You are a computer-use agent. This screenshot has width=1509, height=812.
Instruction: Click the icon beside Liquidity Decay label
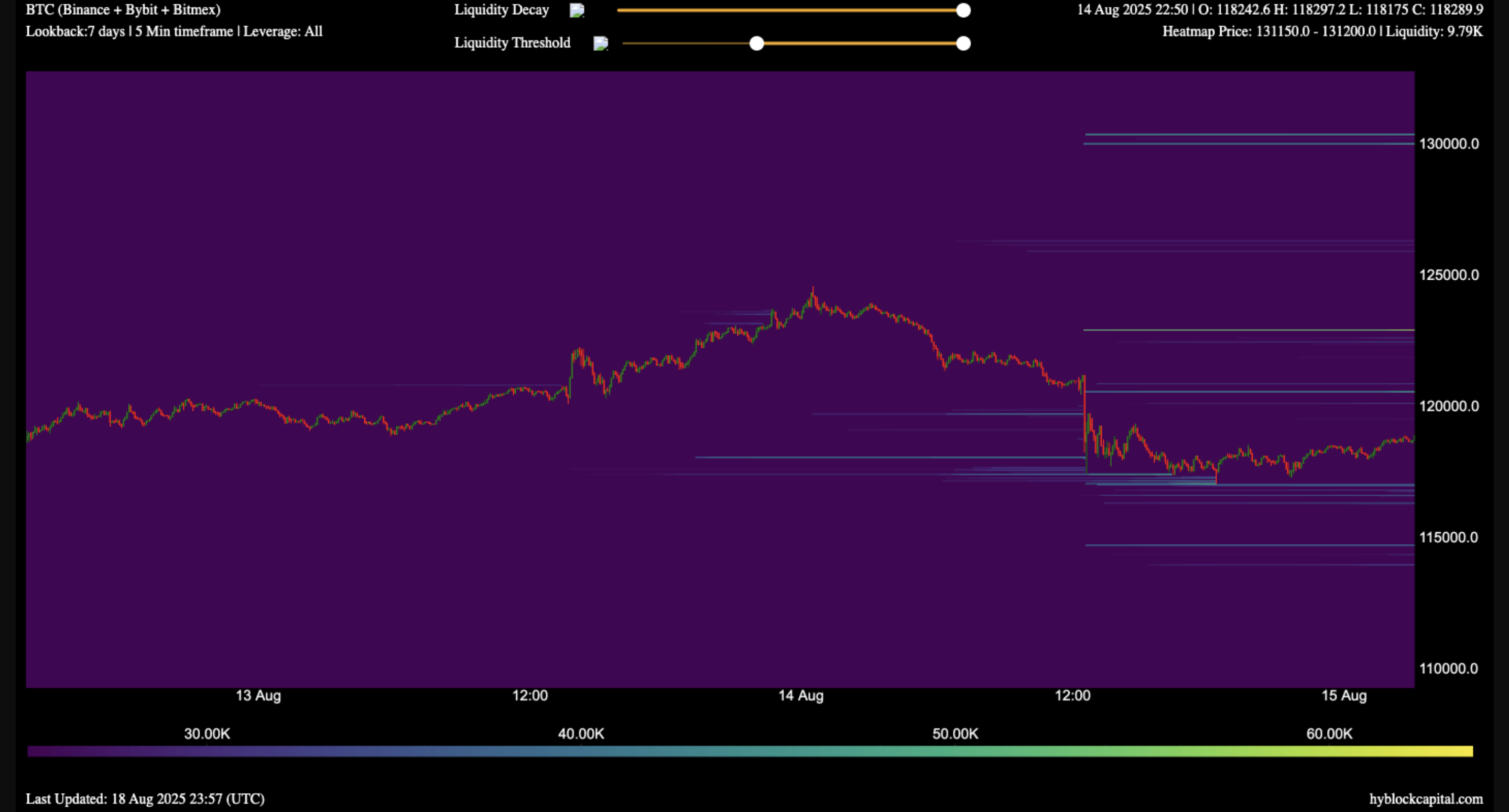pos(577,10)
